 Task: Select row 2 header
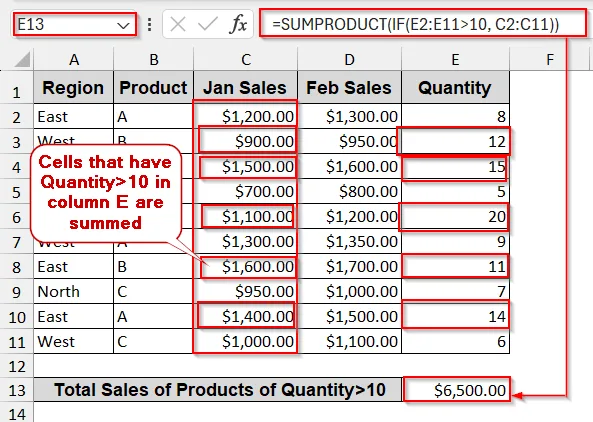click(16, 116)
